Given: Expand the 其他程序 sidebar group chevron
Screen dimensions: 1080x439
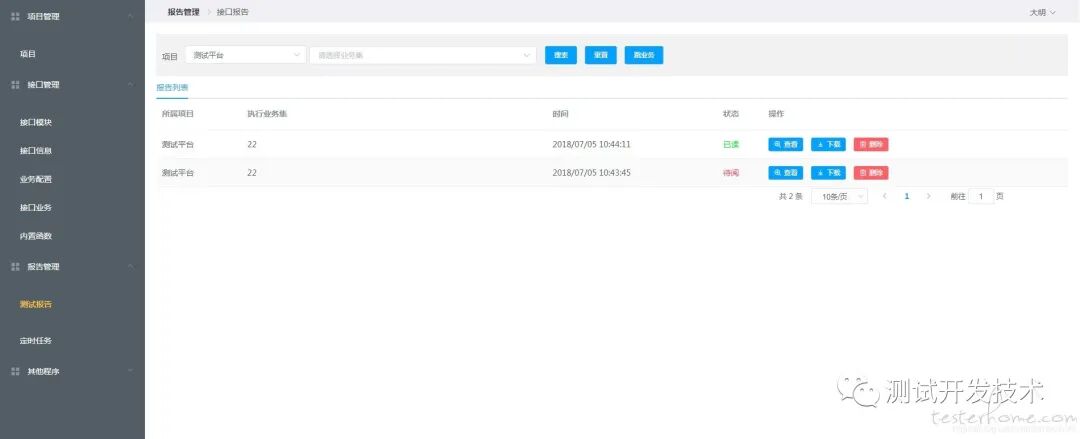Looking at the screenshot, I should (131, 371).
